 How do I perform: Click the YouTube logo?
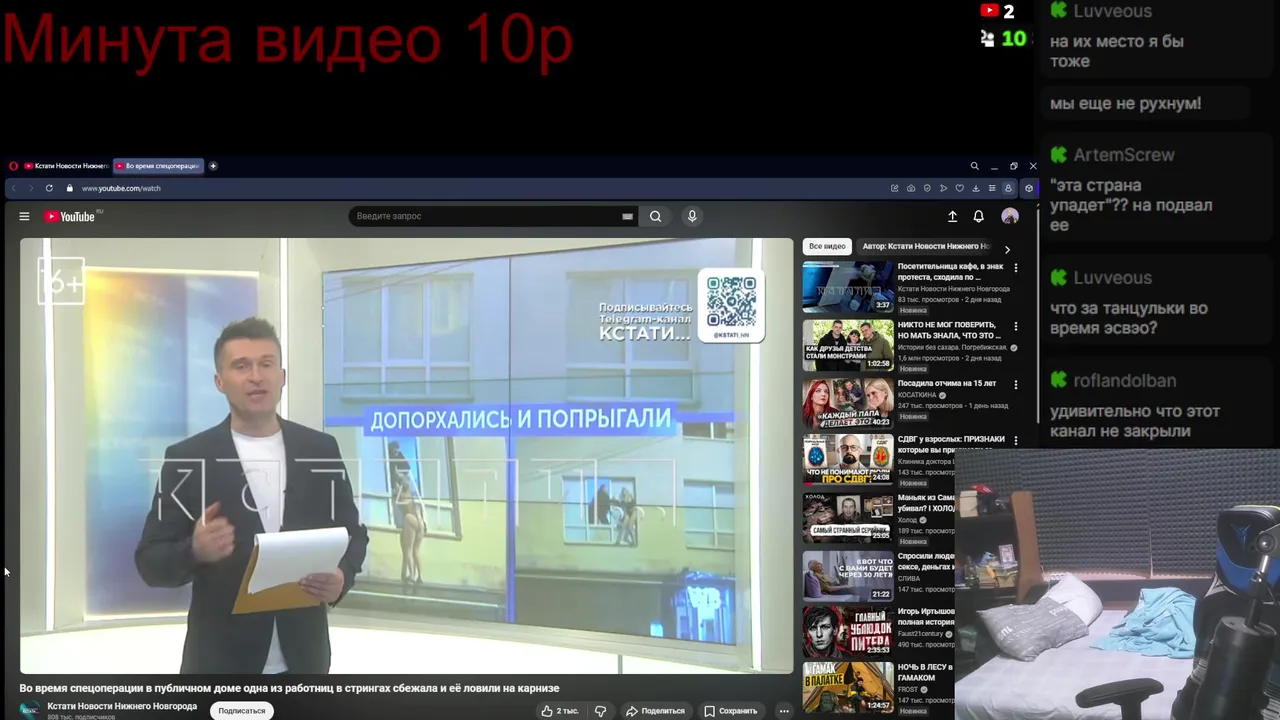pos(70,216)
